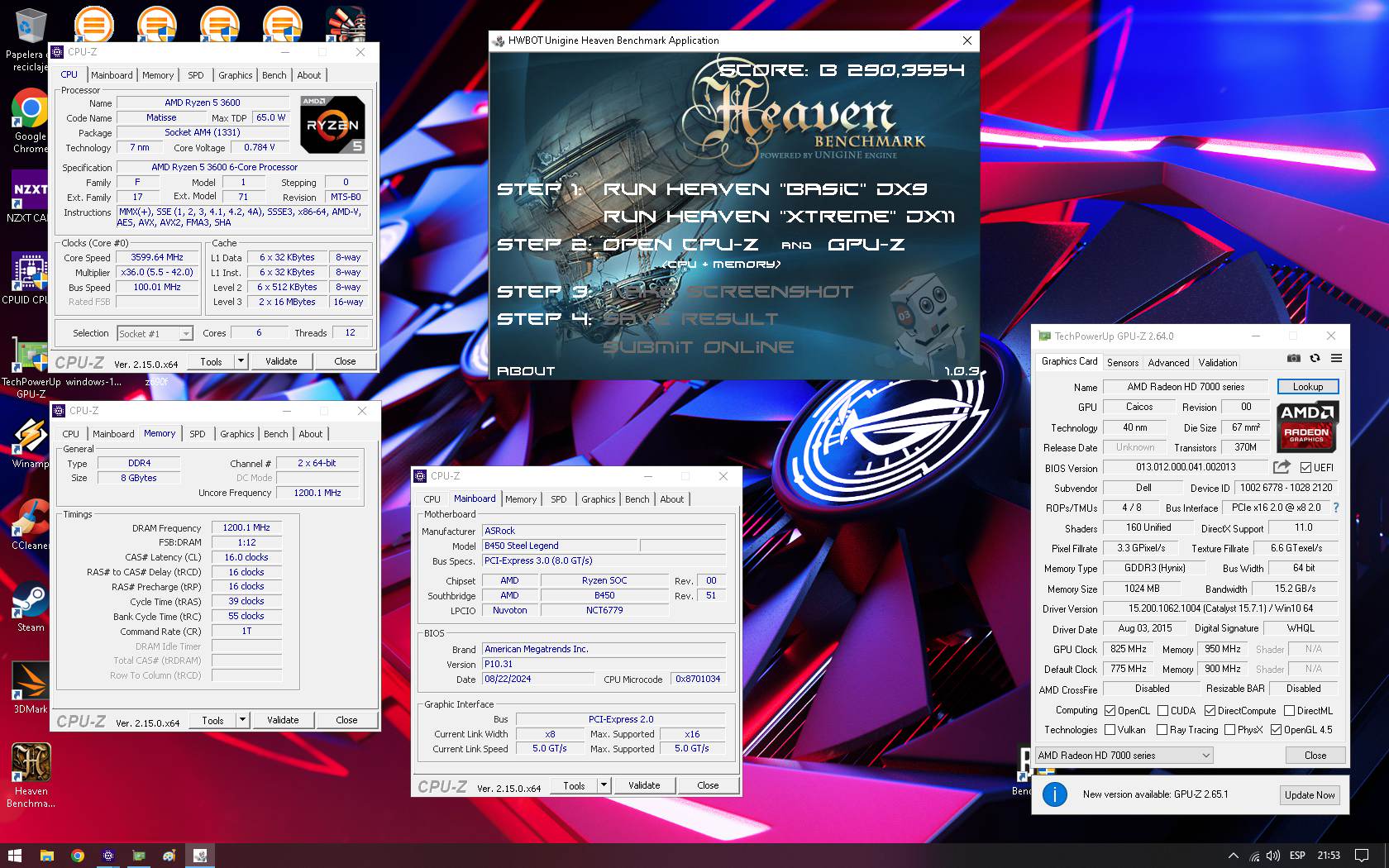Open the CPUID CPU-Z desktop shortcut
The image size is (1389, 868).
pos(31,279)
